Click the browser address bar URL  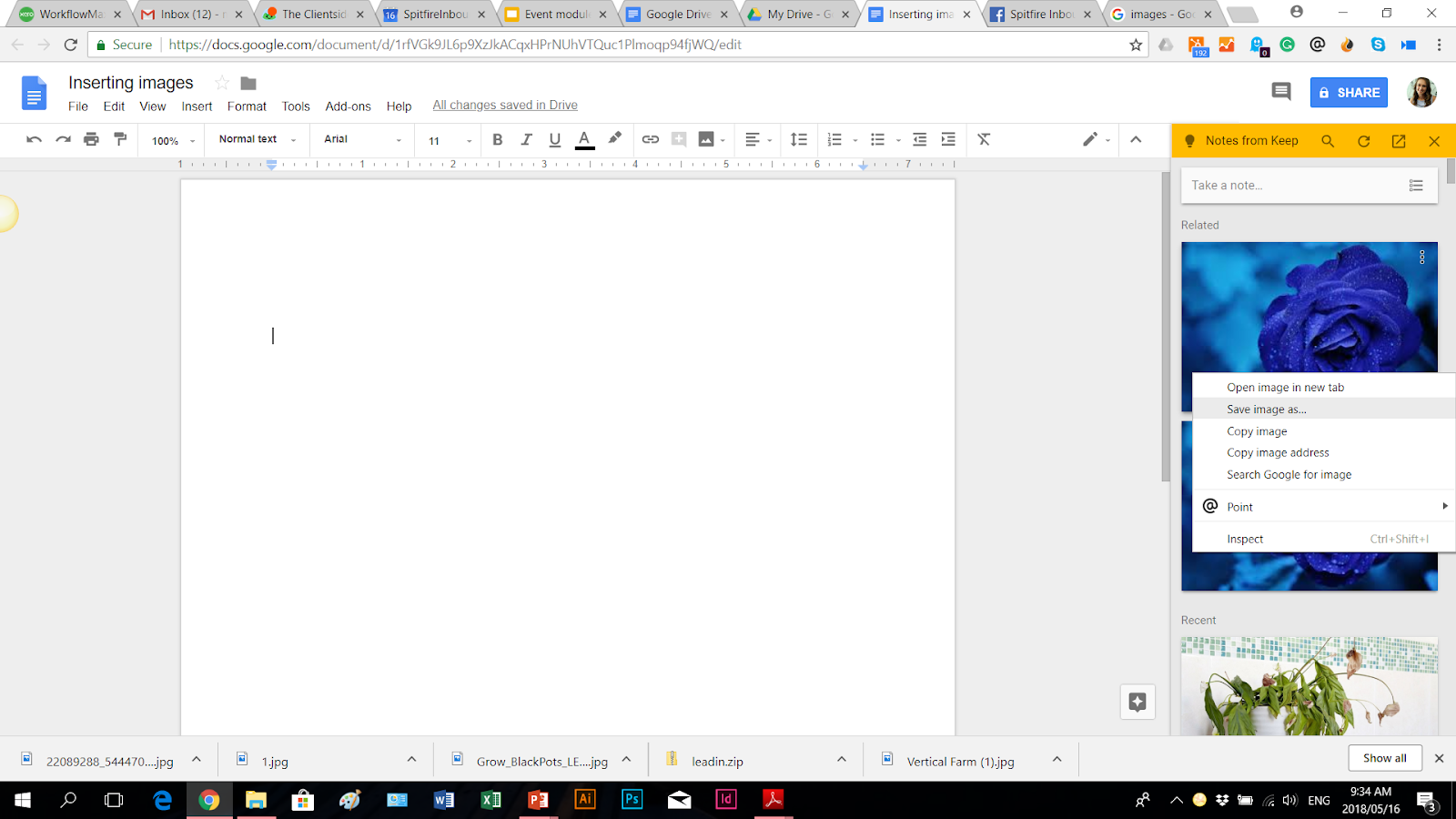pyautogui.click(x=455, y=45)
